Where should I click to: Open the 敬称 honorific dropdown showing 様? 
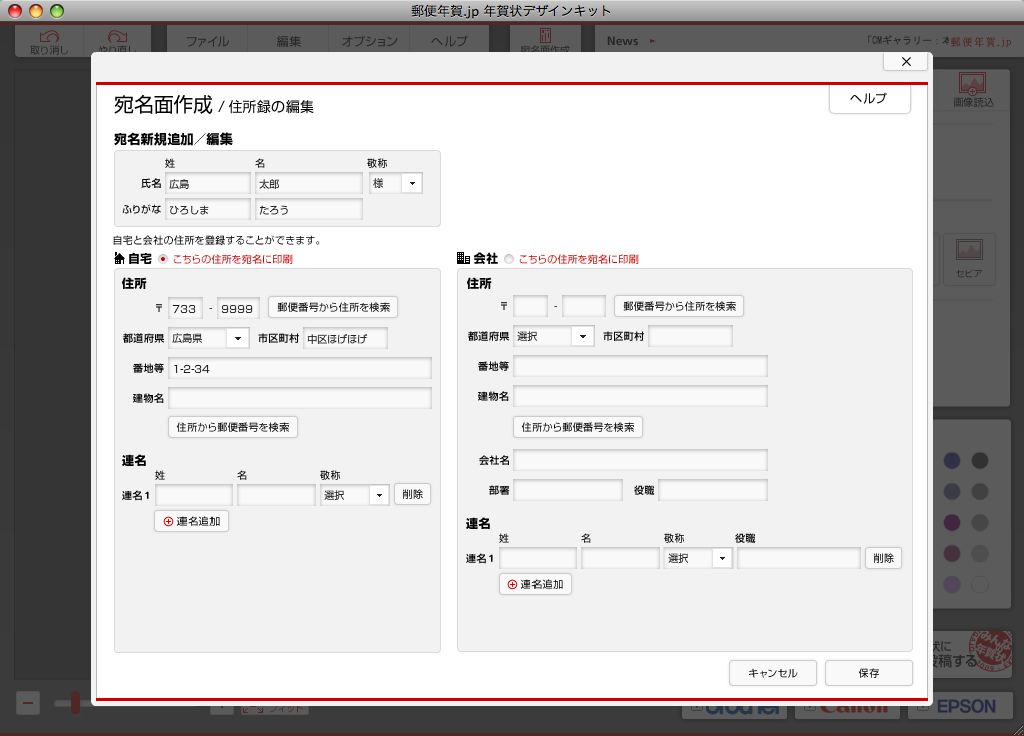(x=396, y=184)
